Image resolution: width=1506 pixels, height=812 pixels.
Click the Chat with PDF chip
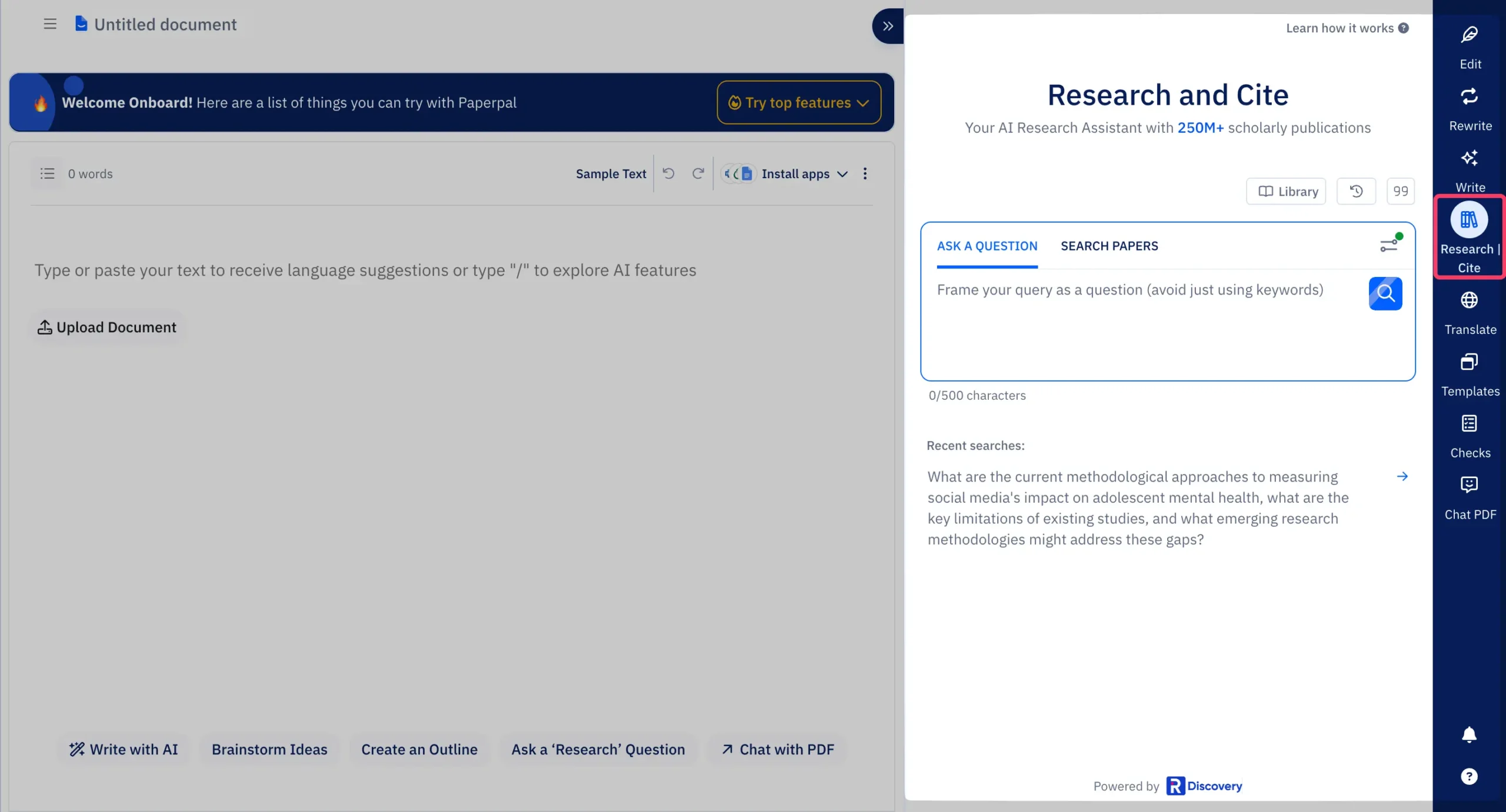point(778,749)
